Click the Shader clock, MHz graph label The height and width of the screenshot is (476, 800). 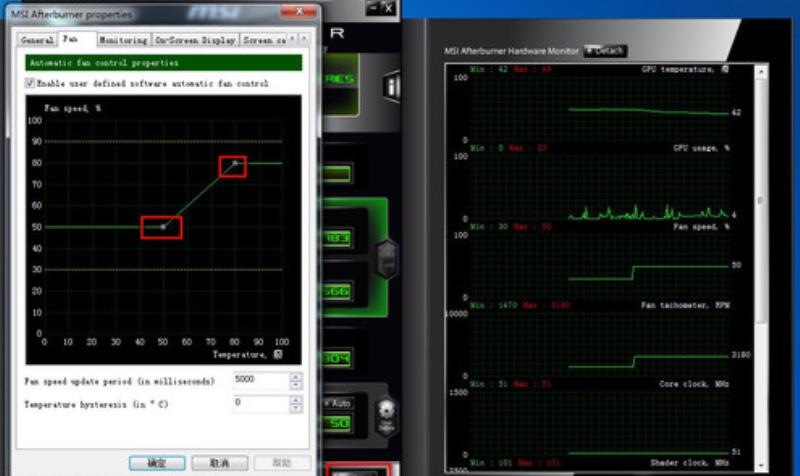[x=689, y=463]
